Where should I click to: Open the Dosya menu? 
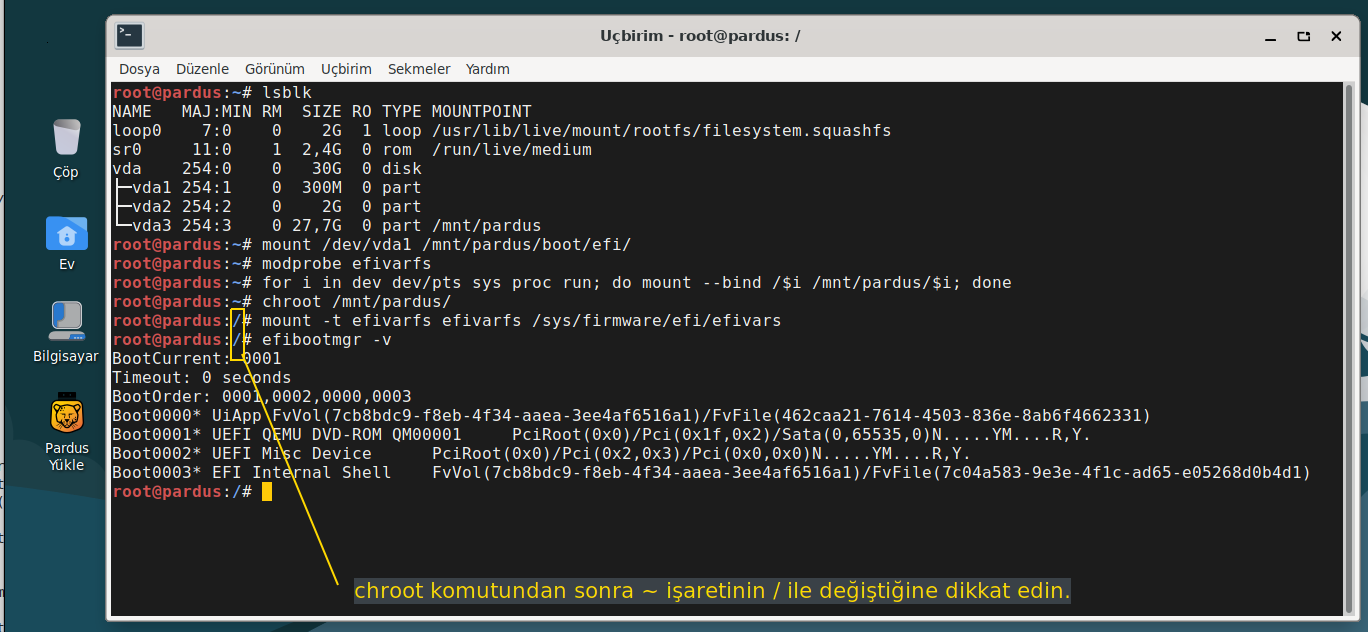(139, 69)
